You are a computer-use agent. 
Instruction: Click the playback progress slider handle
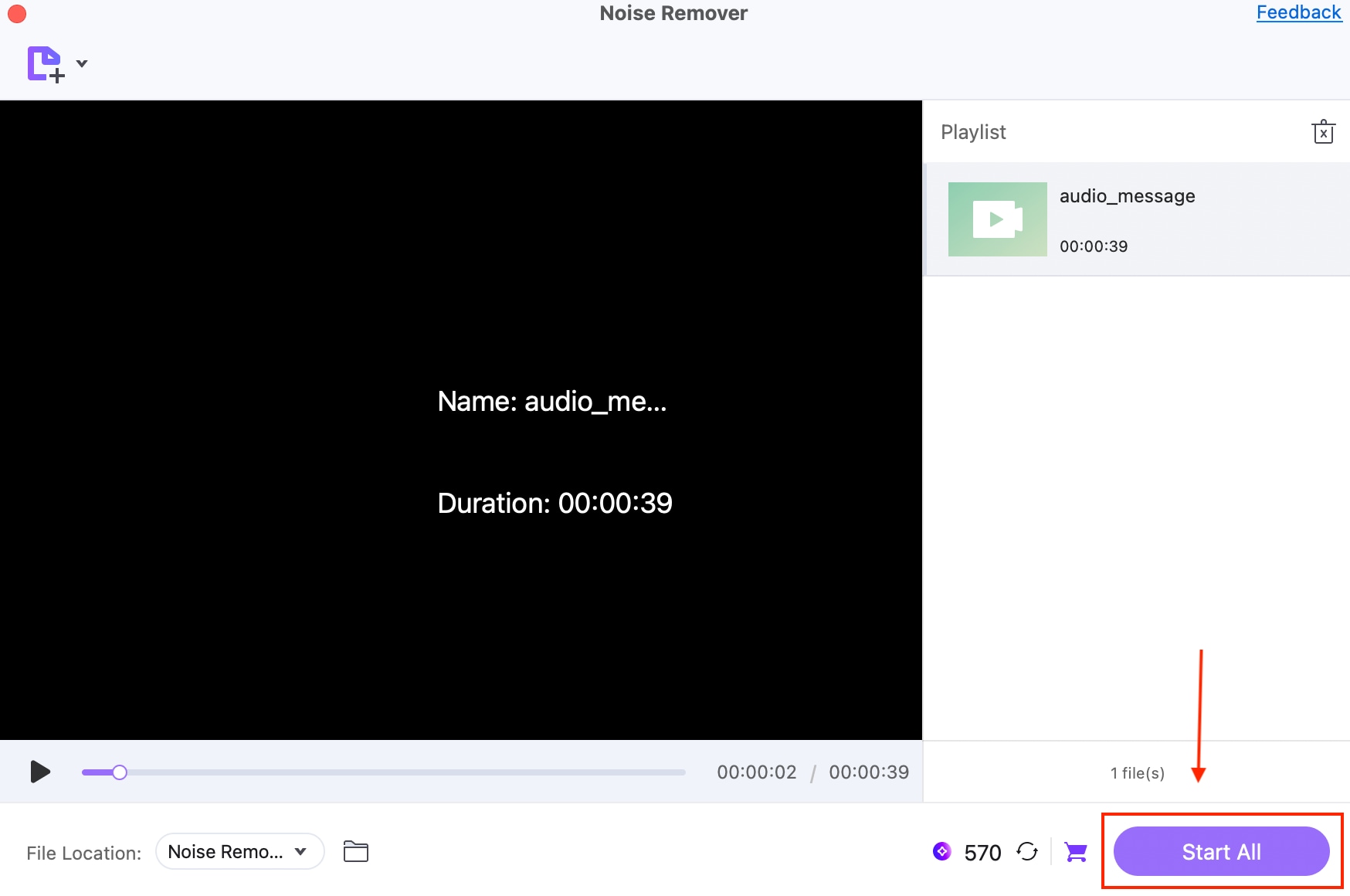tap(120, 772)
